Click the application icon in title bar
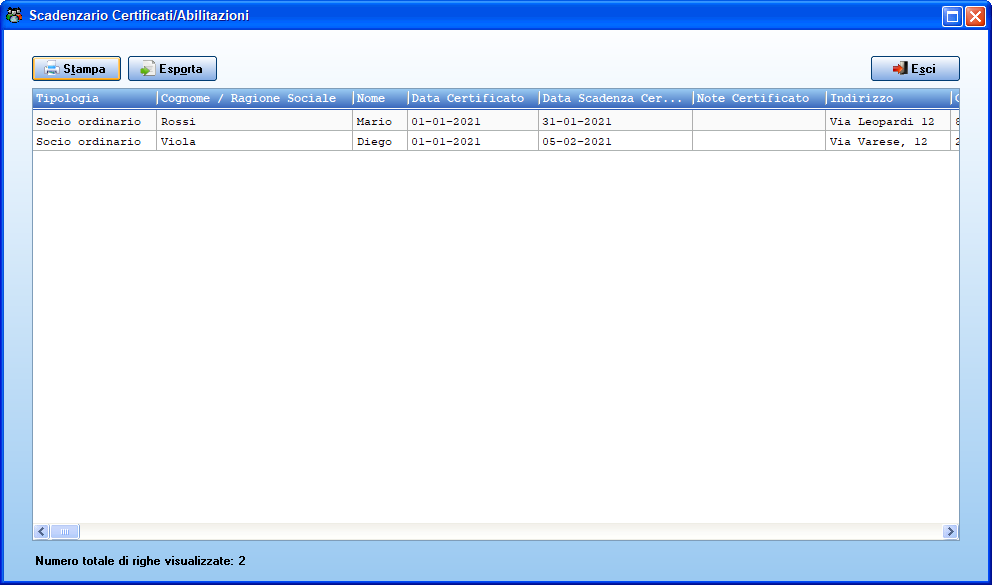 point(14,15)
